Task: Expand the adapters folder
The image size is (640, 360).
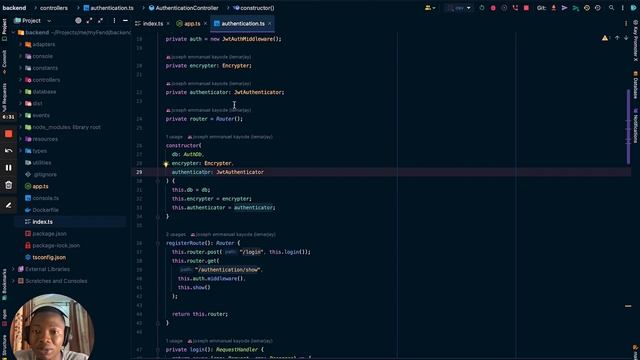Action: 20,44
